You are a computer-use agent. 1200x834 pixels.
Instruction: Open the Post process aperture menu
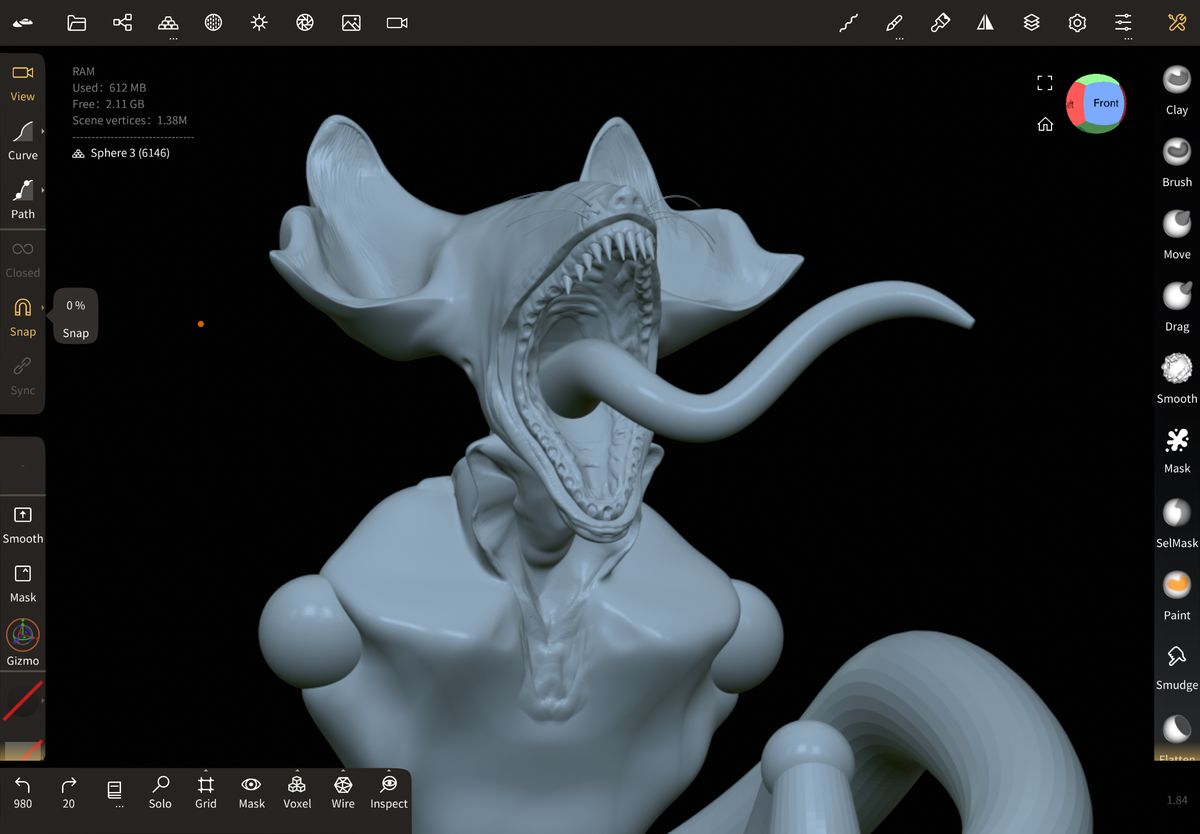[x=305, y=22]
